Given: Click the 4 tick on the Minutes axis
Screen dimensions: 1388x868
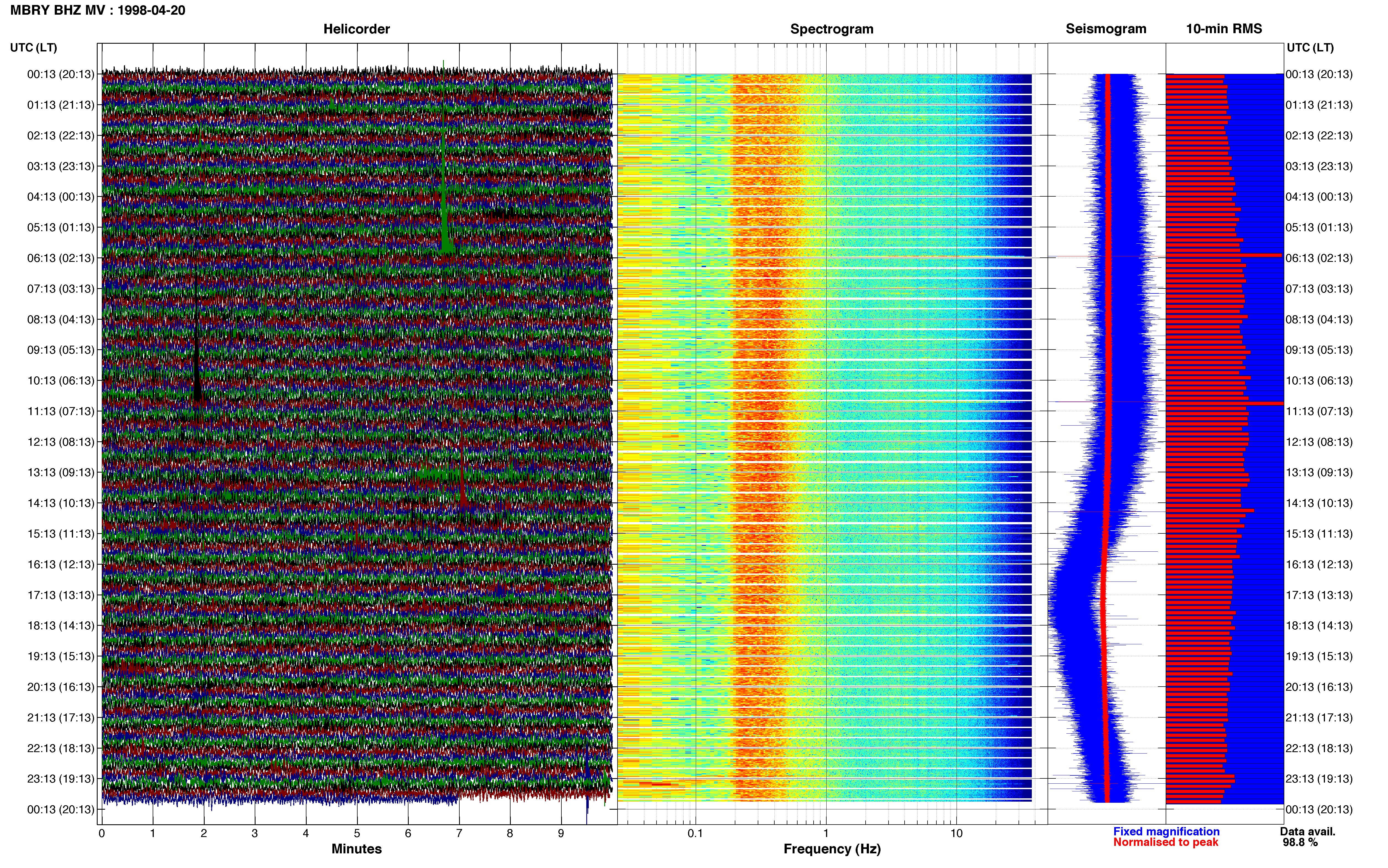Looking at the screenshot, I should coord(306,833).
